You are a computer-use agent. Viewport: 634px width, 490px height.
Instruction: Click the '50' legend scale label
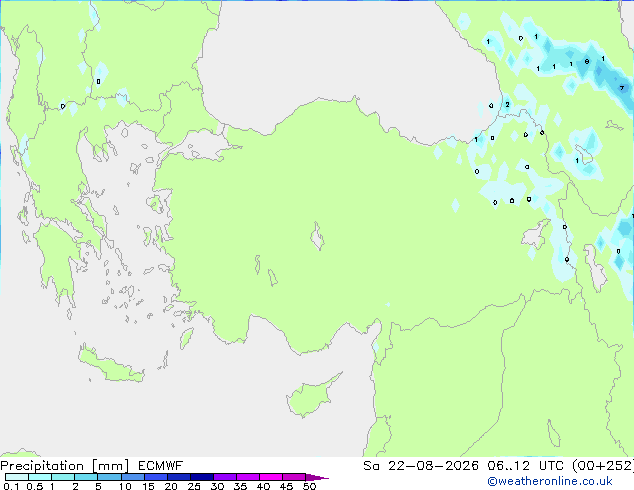click(x=309, y=486)
